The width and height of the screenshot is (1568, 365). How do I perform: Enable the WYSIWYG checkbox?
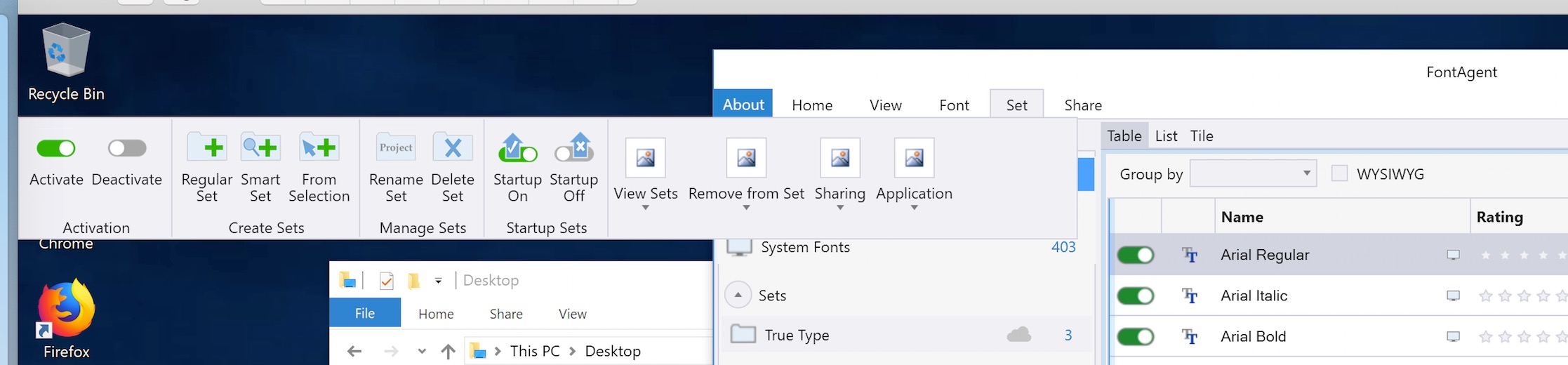pos(1339,173)
